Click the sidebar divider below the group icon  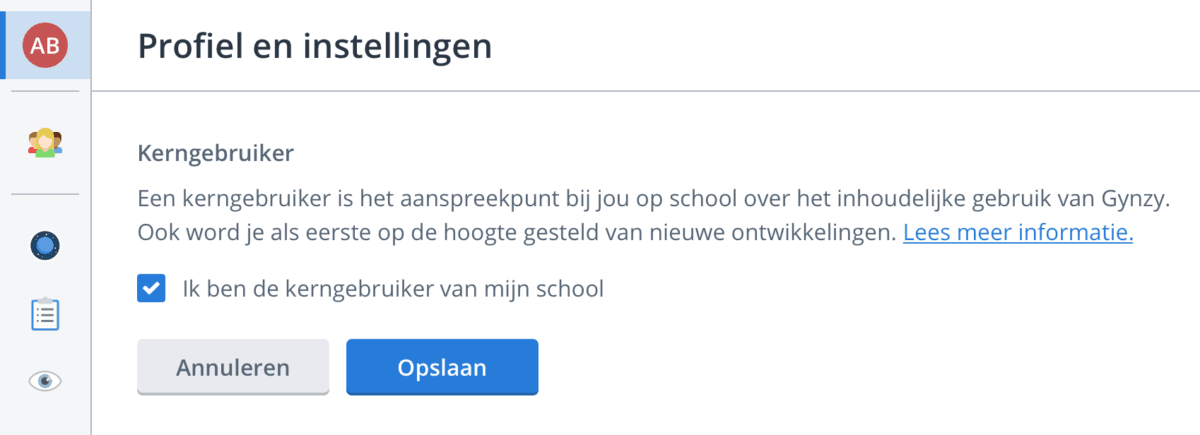(45, 194)
